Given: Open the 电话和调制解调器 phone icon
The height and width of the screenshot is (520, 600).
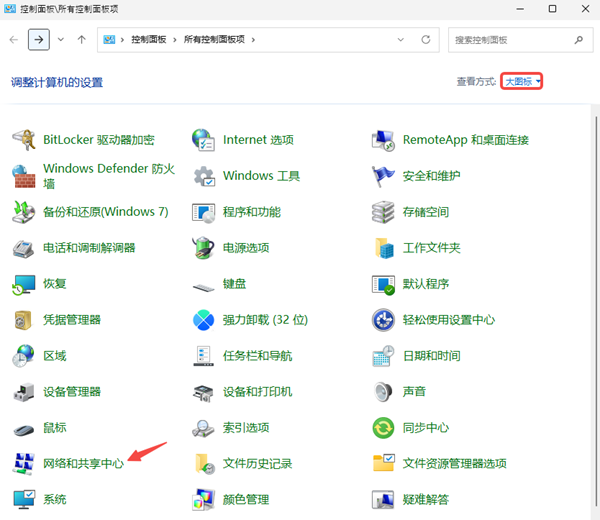Looking at the screenshot, I should click(x=24, y=248).
